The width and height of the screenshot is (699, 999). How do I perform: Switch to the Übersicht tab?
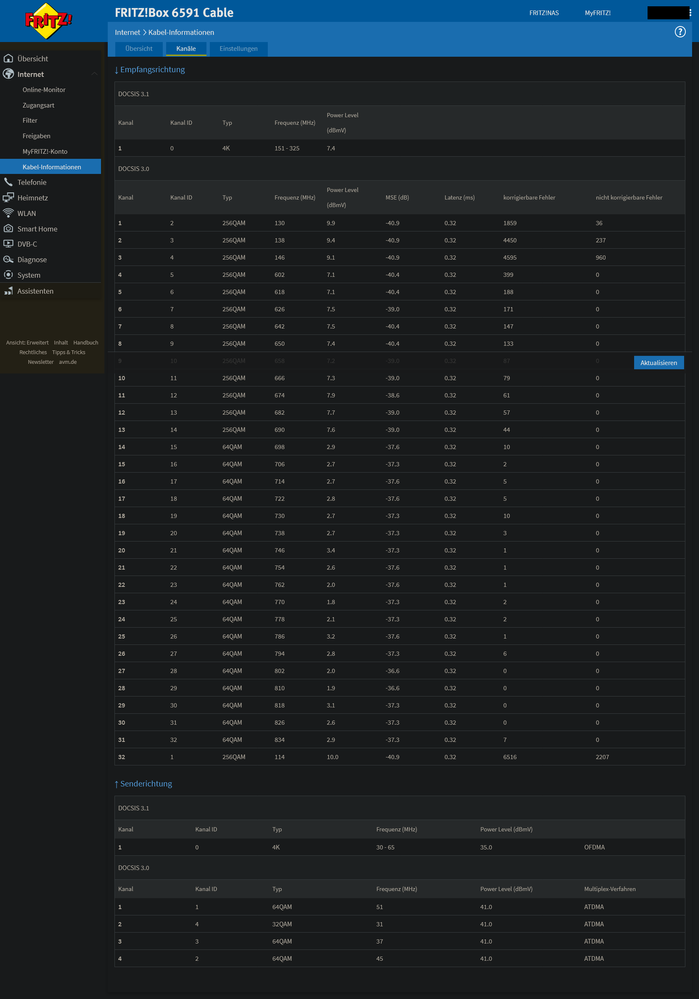point(139,48)
